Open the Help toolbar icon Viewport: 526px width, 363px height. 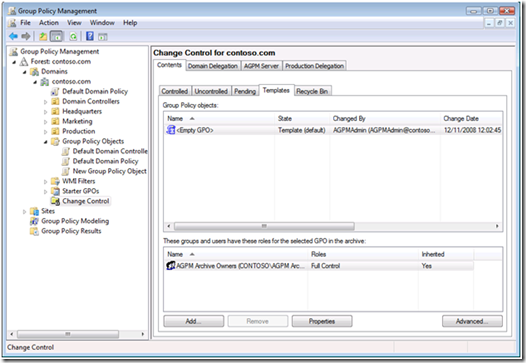tap(90, 36)
